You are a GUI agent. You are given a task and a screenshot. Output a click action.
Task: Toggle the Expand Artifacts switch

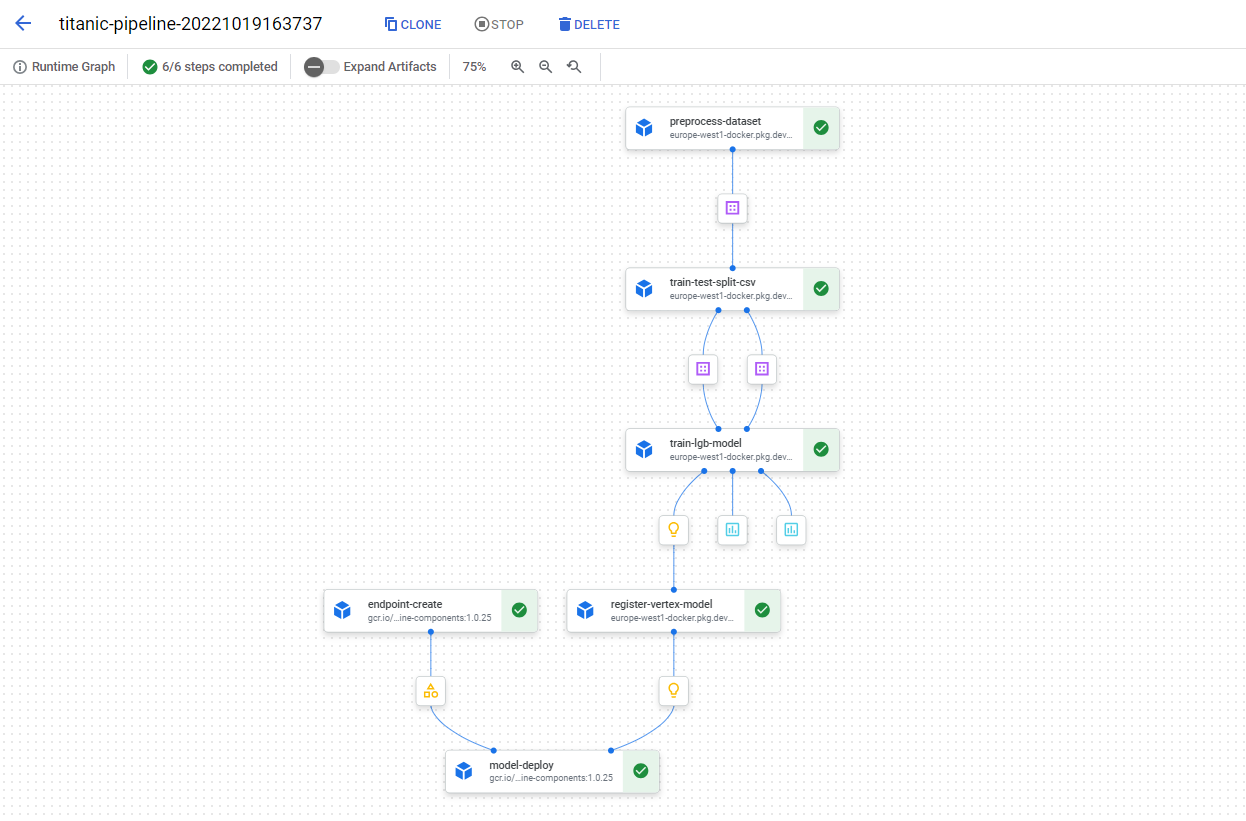pos(321,67)
